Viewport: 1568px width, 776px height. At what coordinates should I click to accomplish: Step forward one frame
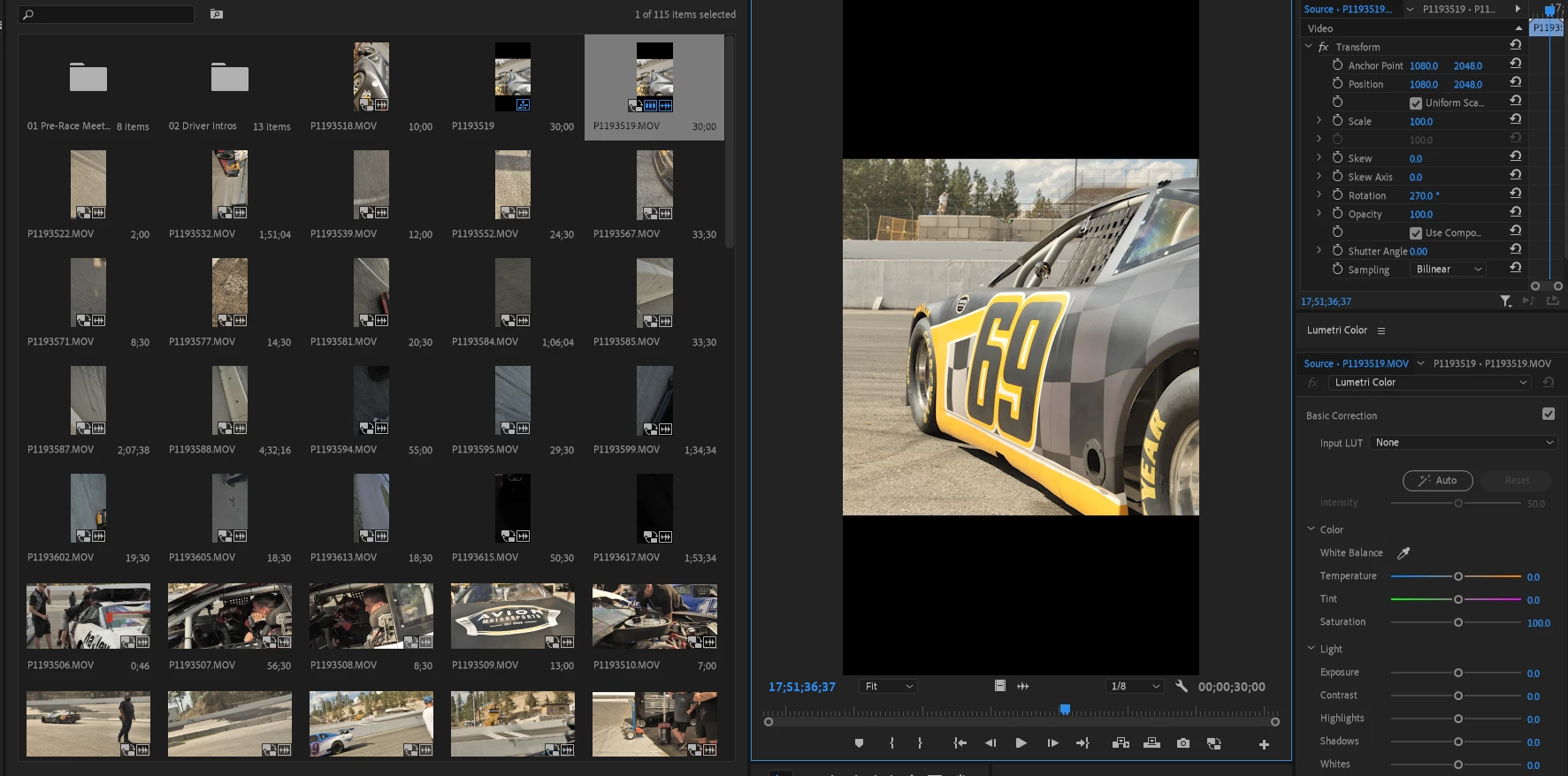(x=1052, y=743)
